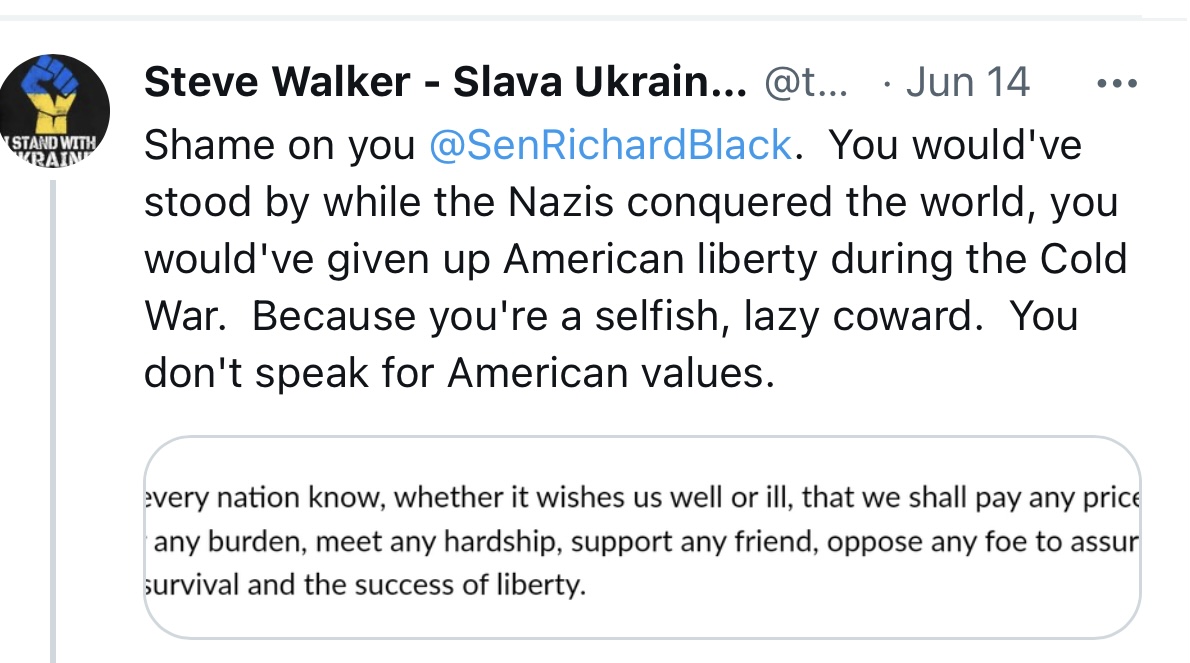Open the three-dot more options menu
The image size is (1190, 663).
[1117, 83]
